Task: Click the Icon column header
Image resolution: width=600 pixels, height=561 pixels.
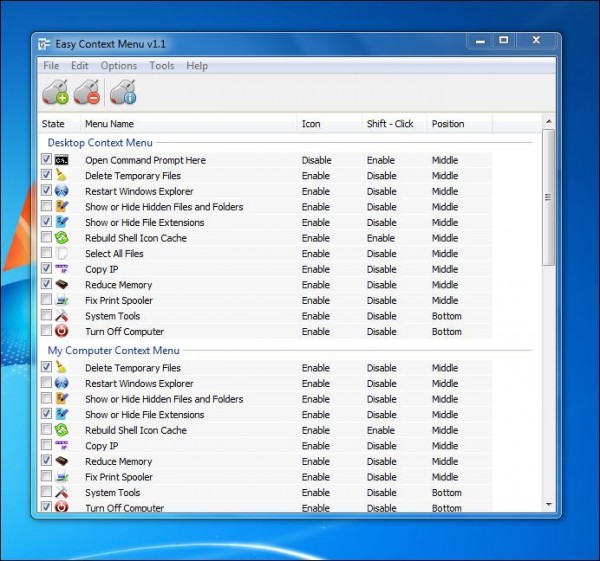Action: tap(329, 124)
